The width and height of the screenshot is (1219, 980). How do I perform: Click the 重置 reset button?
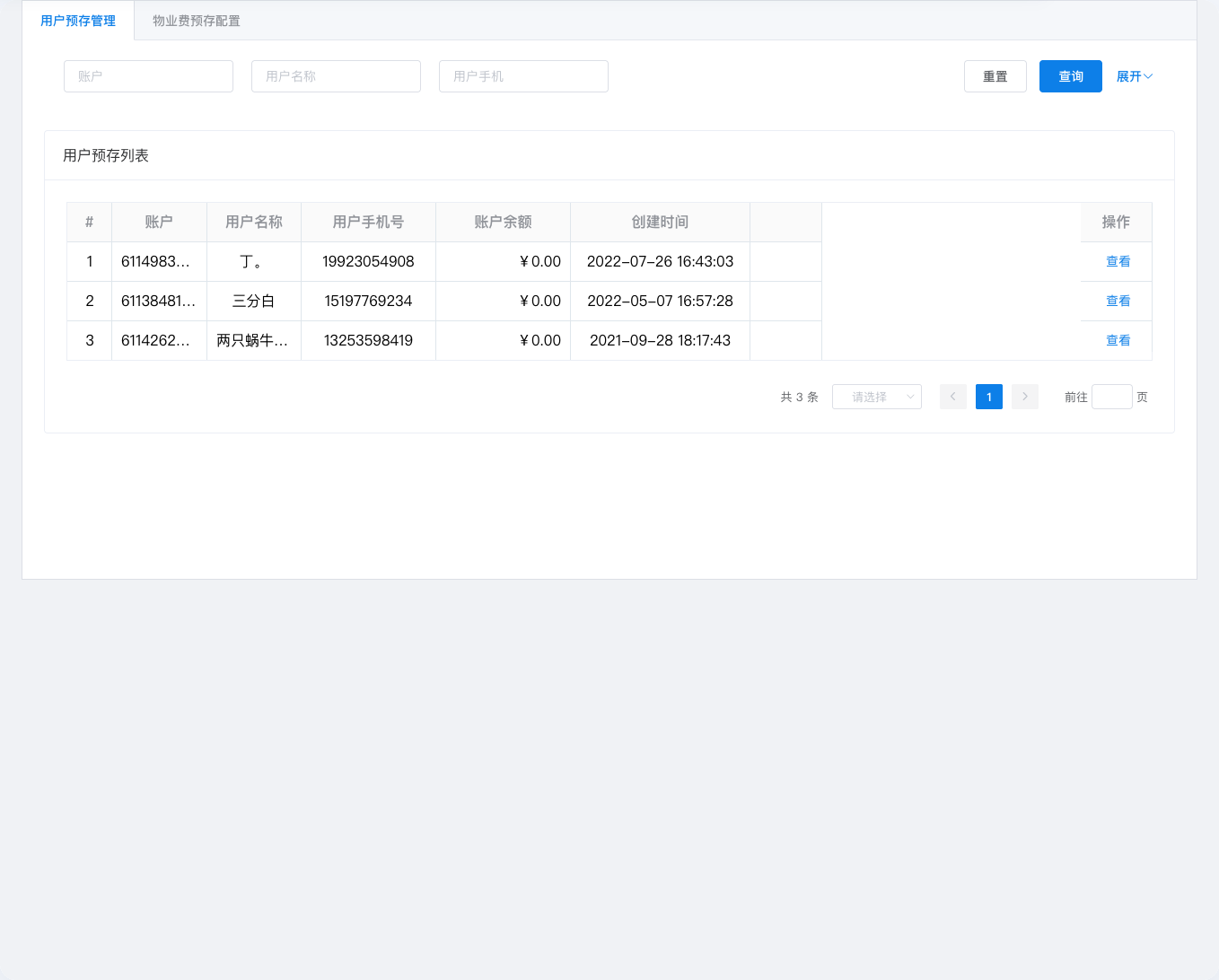click(995, 76)
